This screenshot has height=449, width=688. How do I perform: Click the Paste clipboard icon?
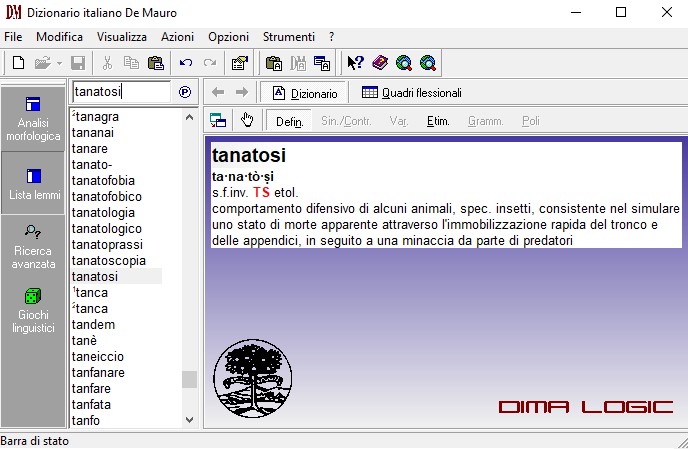tap(156, 63)
